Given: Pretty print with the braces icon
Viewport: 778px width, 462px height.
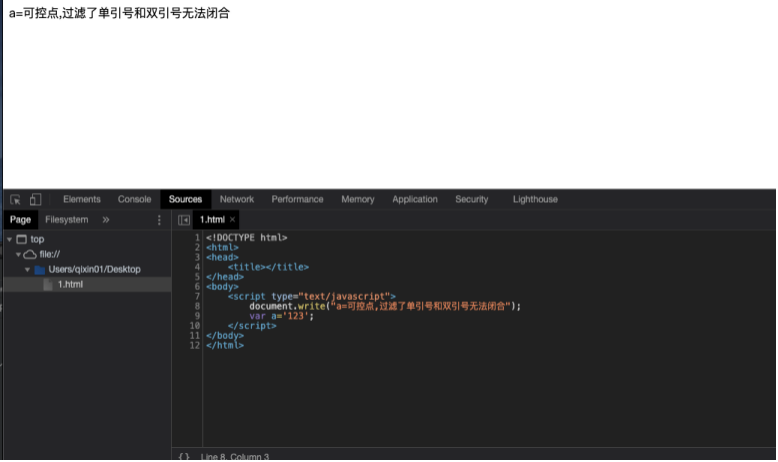Looking at the screenshot, I should [184, 457].
